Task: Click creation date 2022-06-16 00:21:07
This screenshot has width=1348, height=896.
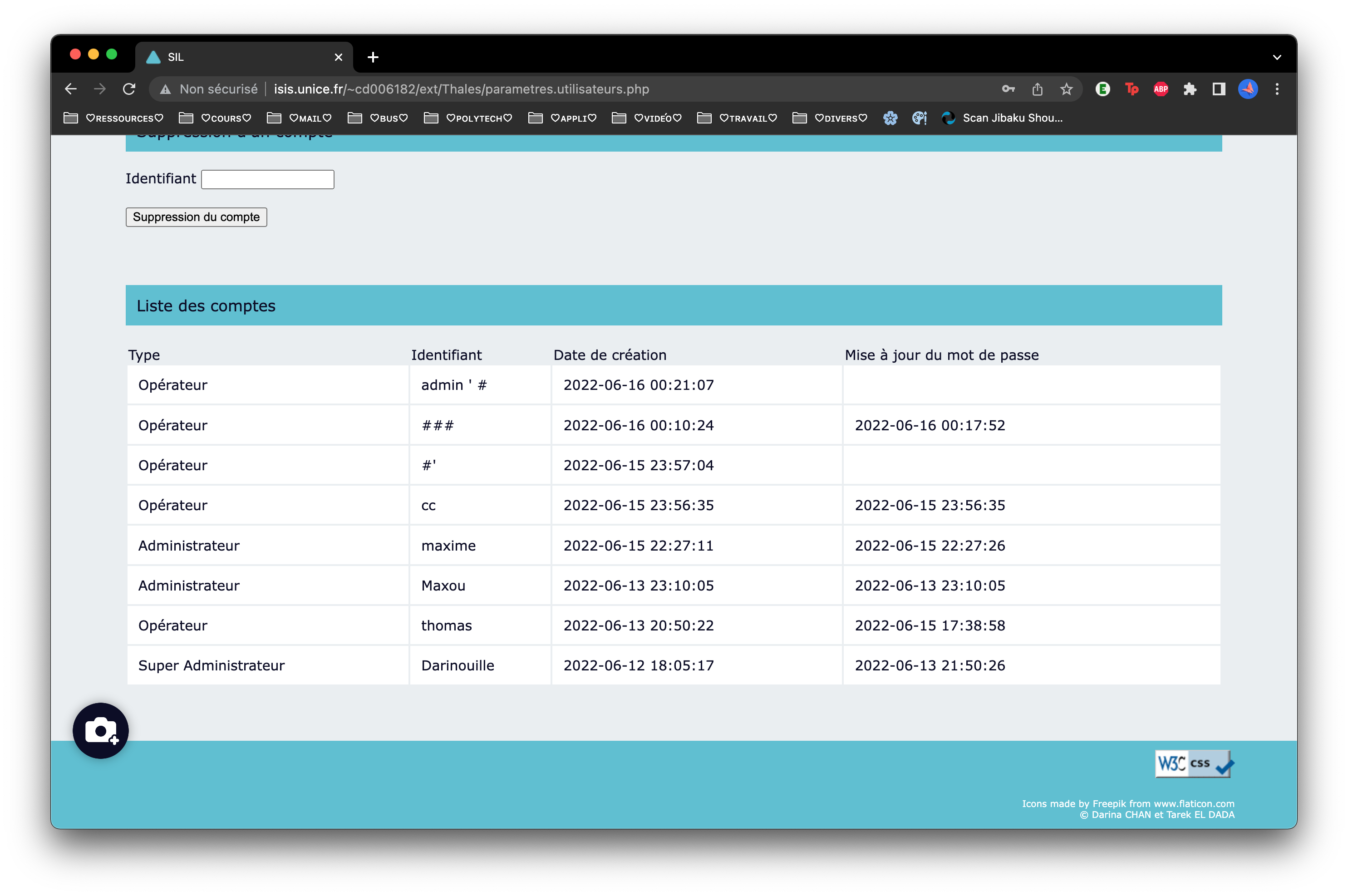Action: click(x=639, y=385)
